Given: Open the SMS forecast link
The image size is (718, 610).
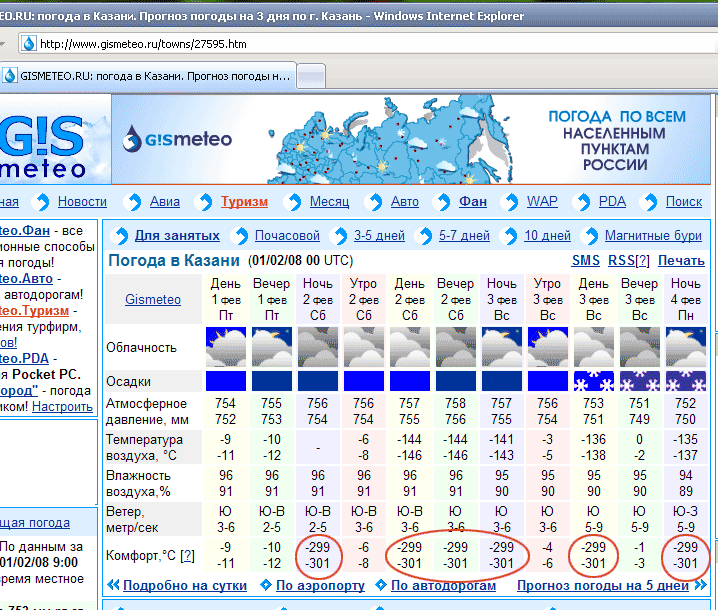Looking at the screenshot, I should (586, 260).
